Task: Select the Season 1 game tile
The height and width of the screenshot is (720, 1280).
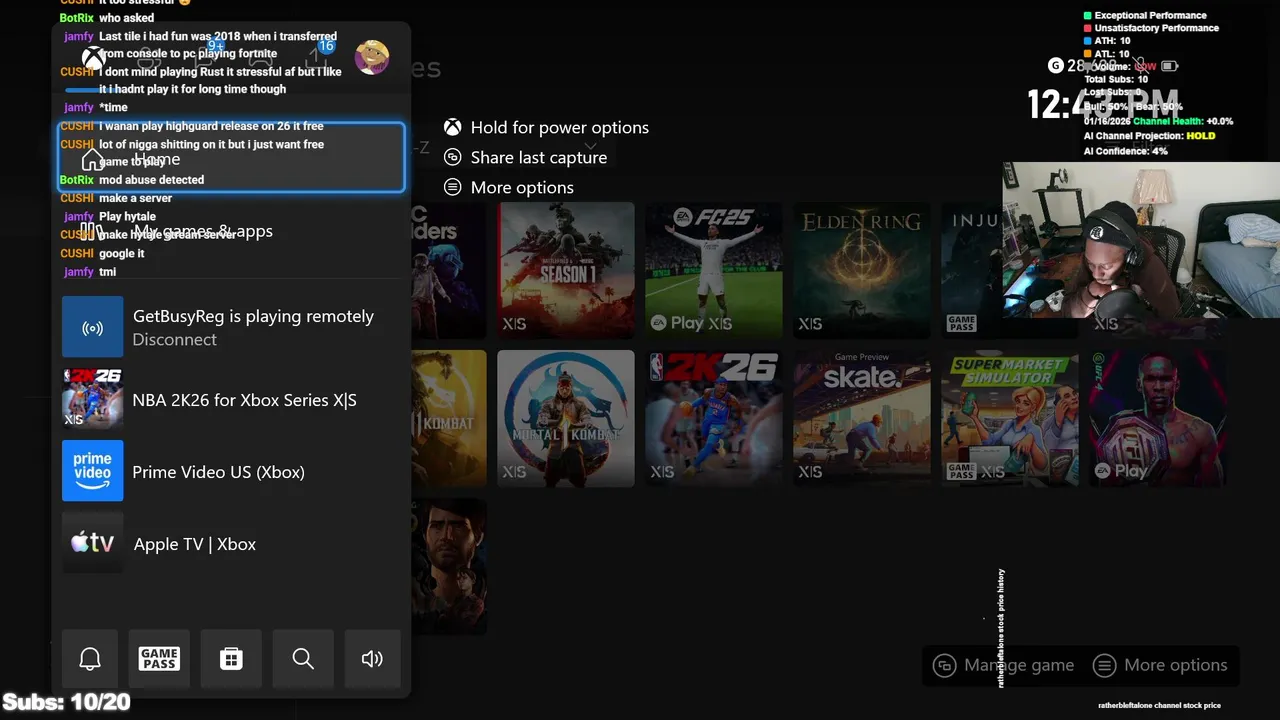Action: (x=566, y=270)
